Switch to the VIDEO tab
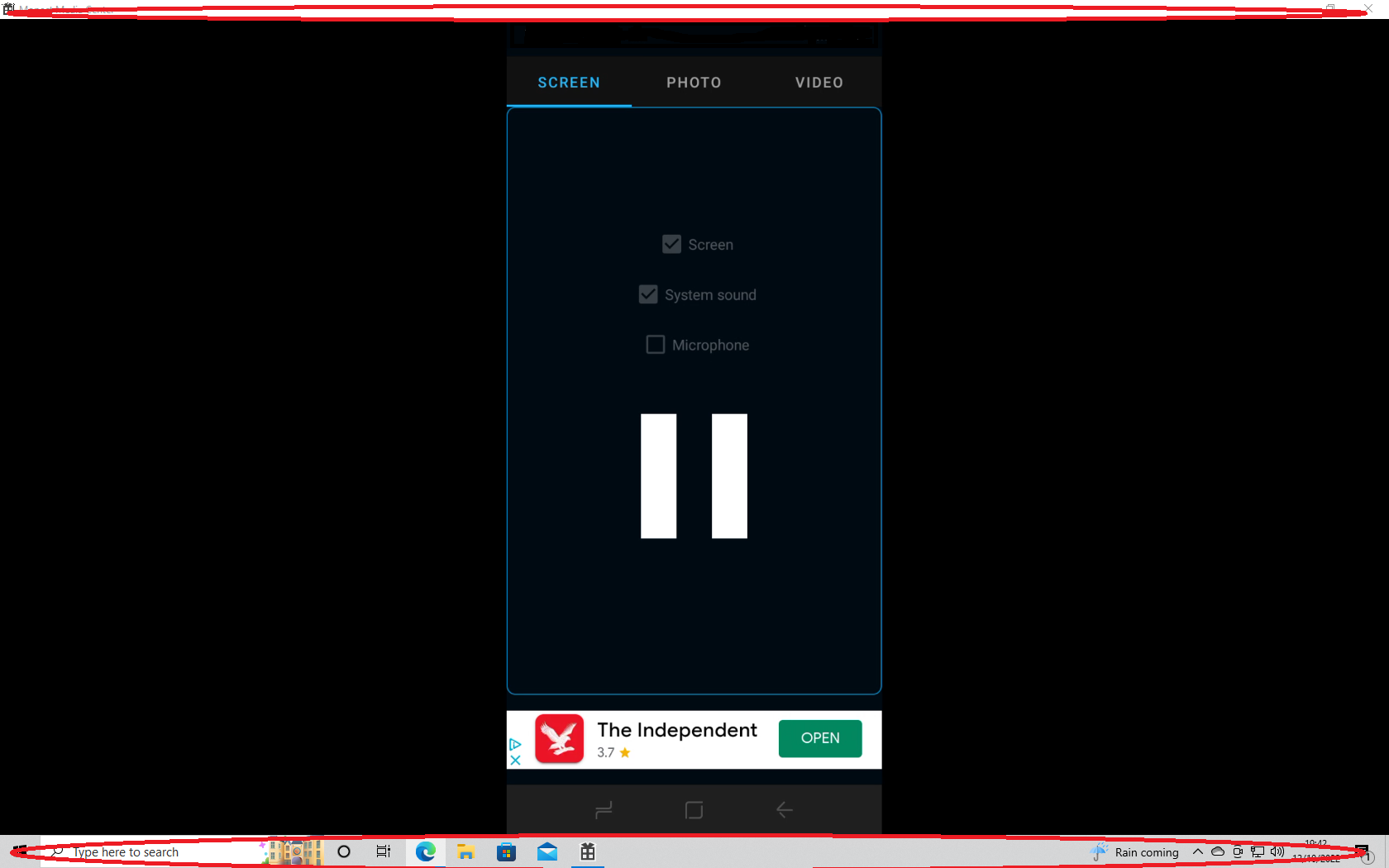This screenshot has width=1389, height=868. point(819,83)
